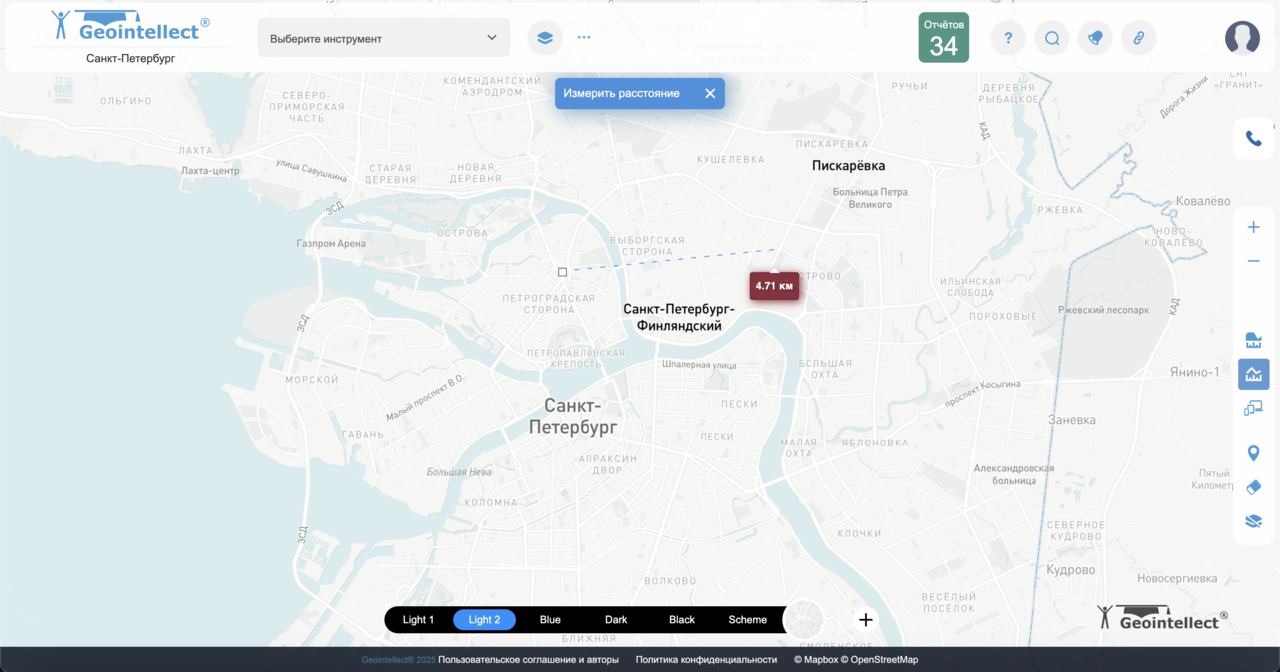Select the Dark map style
The height and width of the screenshot is (672, 1280).
(x=616, y=620)
